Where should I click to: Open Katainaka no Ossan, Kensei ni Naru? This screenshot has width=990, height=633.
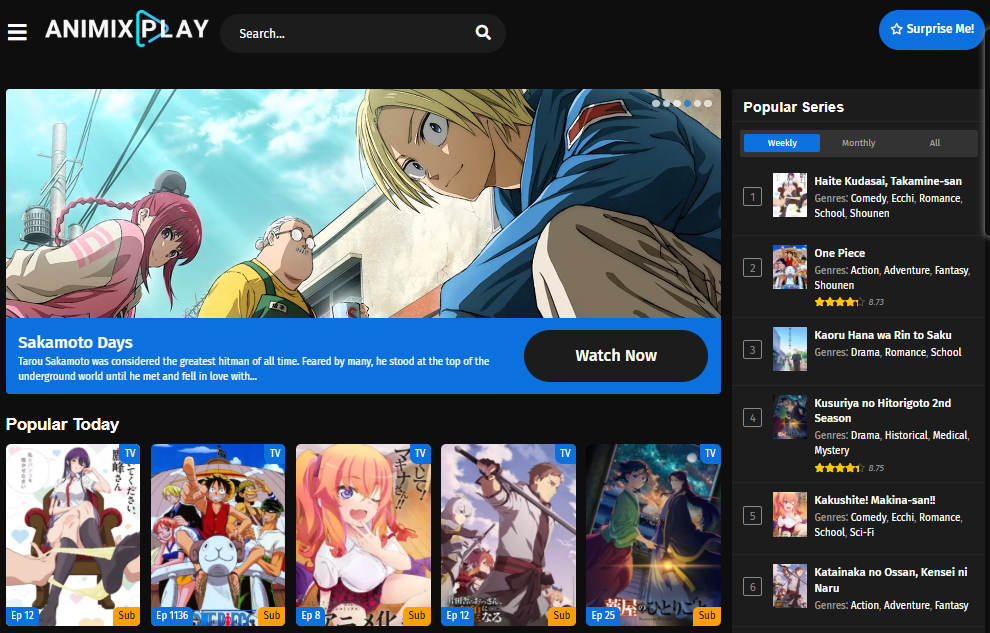point(890,580)
